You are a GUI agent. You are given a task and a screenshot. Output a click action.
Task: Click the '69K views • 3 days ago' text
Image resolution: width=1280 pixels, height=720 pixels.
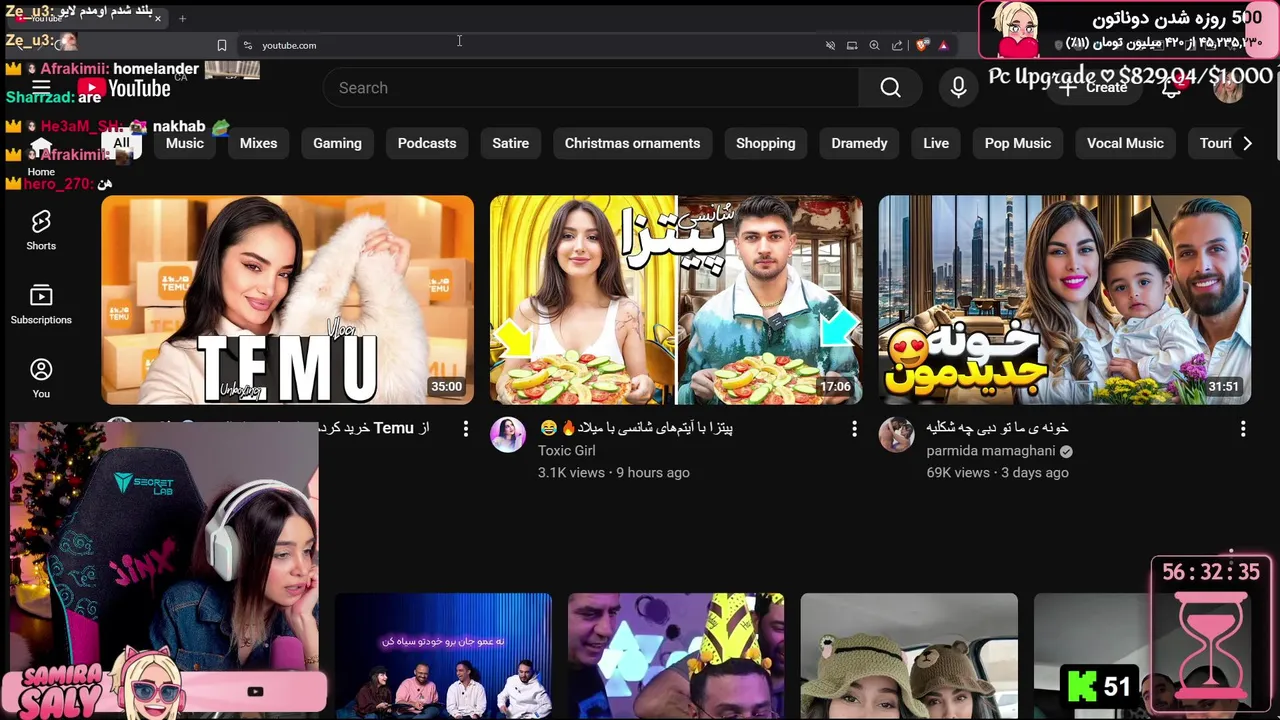coord(997,473)
